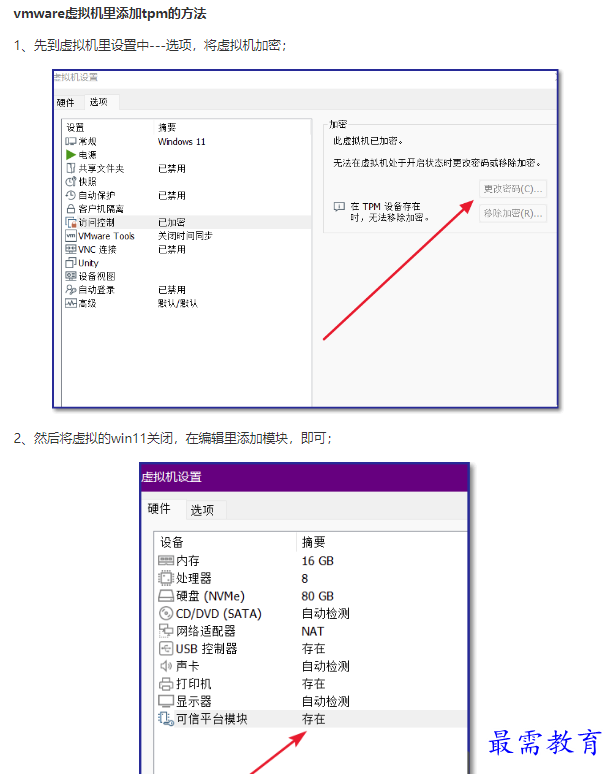Click the 移除加密(R)... button

(x=512, y=213)
